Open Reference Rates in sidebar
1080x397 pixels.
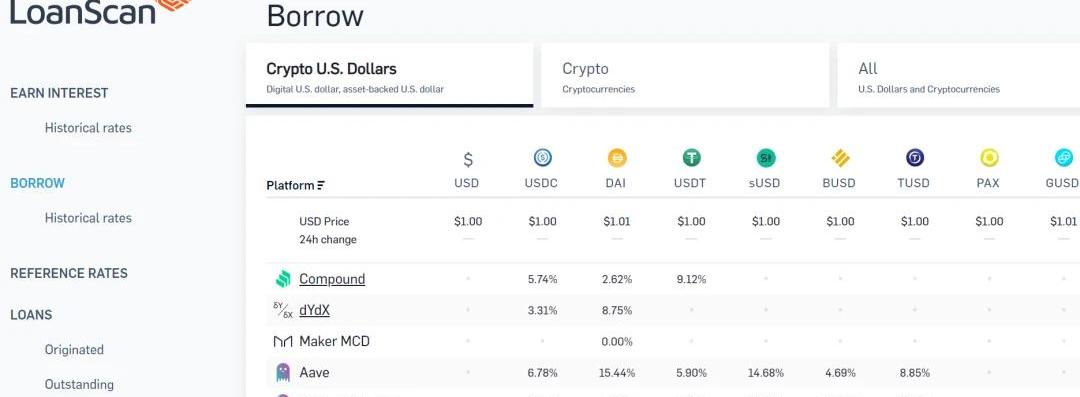(69, 273)
